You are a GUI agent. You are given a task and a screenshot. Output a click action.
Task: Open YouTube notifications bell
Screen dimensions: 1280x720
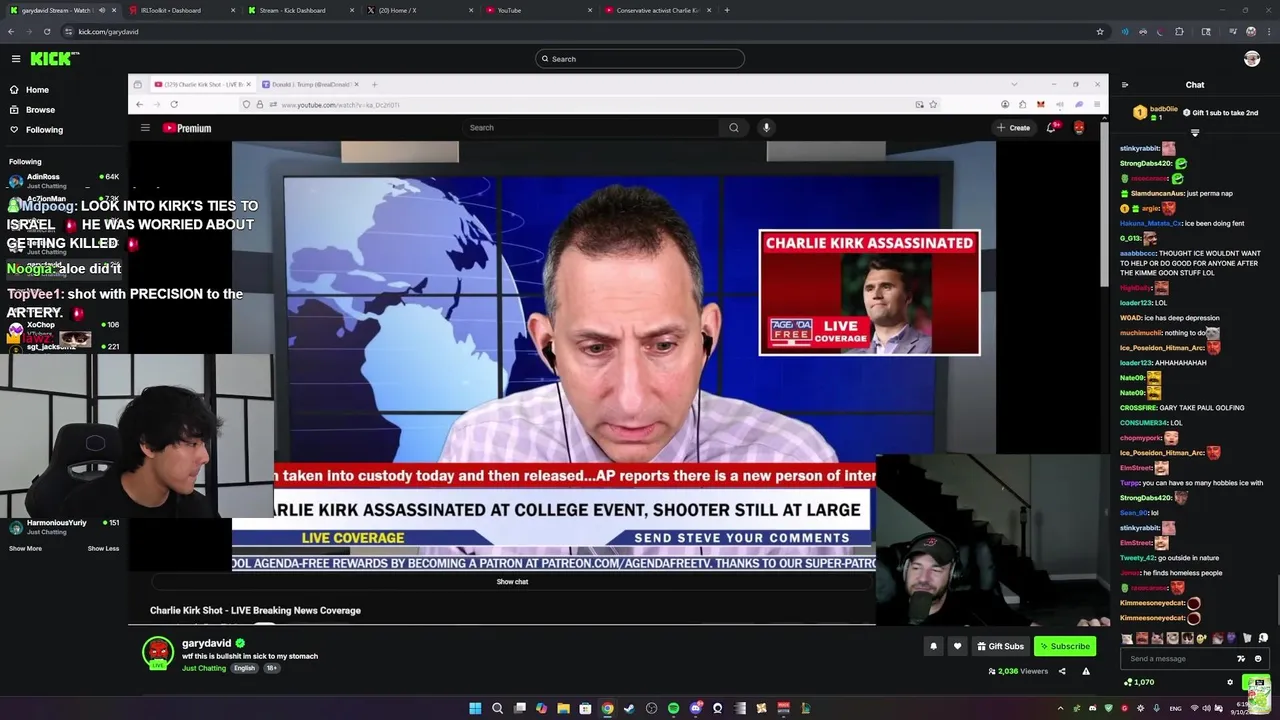(1052, 128)
